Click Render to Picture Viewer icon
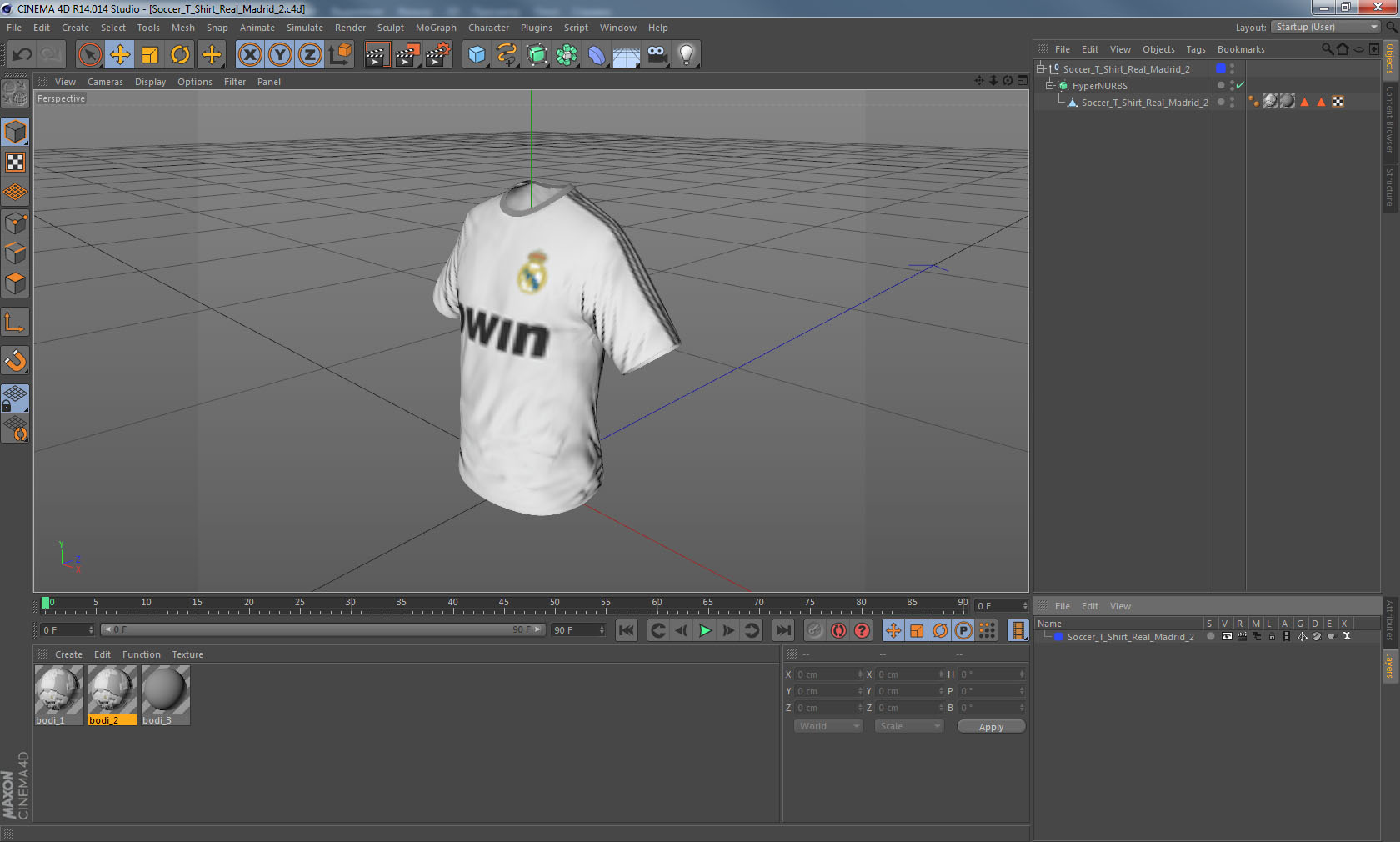The width and height of the screenshot is (1400, 842). [x=407, y=55]
